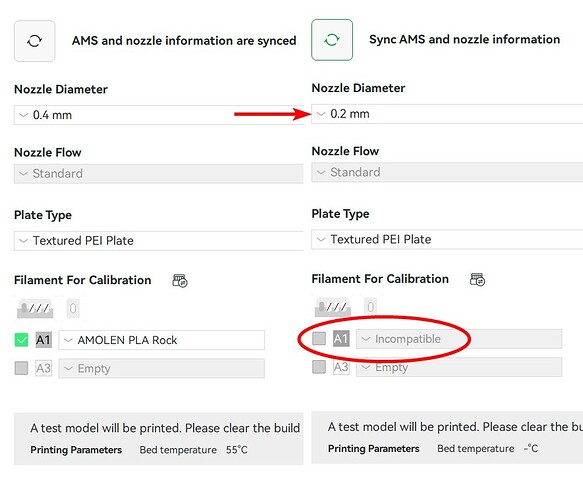Click the right external spool slot number 0
Viewport: 583px width, 500px height.
(x=370, y=307)
